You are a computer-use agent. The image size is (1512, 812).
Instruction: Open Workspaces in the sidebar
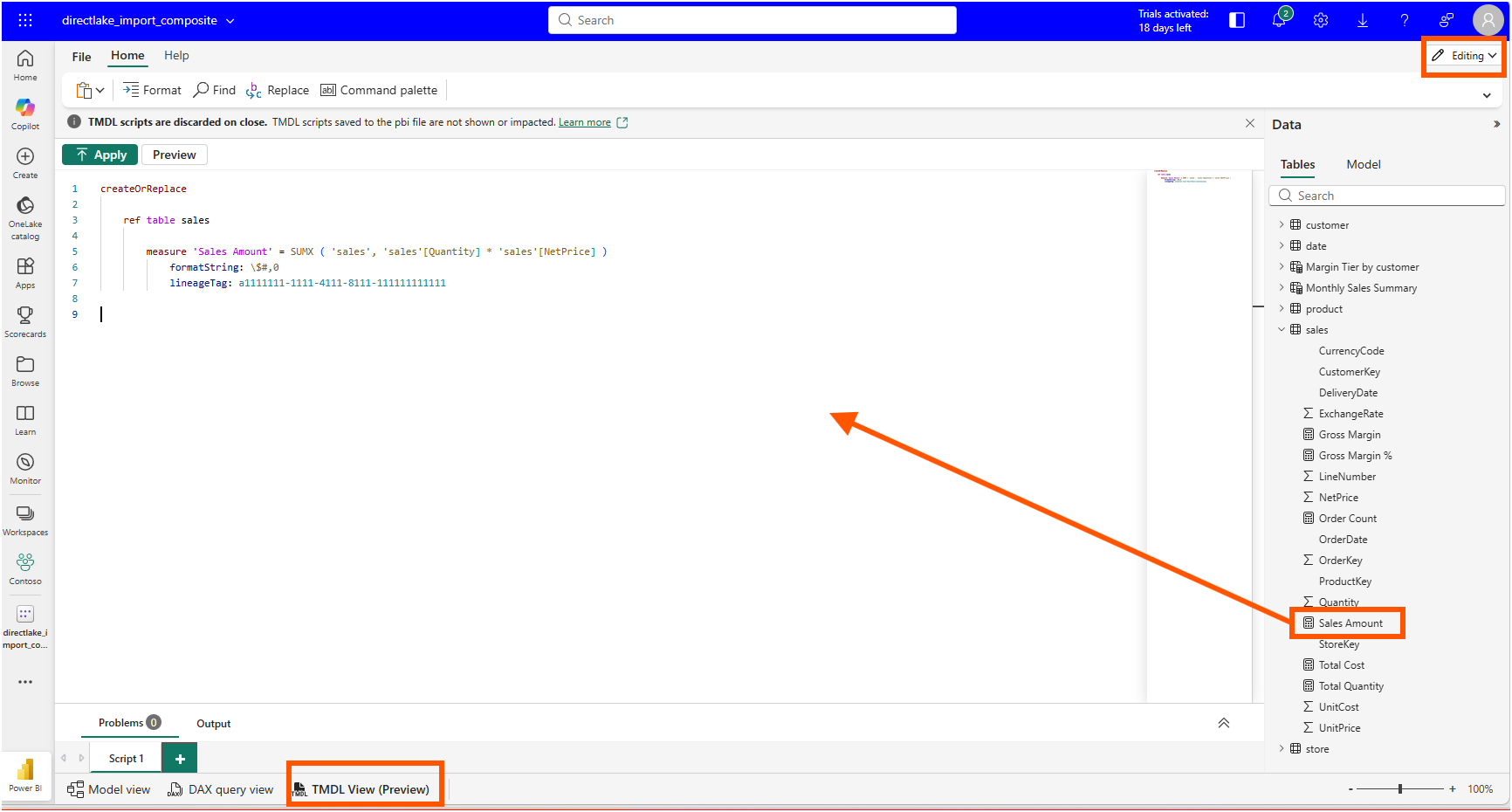25,520
